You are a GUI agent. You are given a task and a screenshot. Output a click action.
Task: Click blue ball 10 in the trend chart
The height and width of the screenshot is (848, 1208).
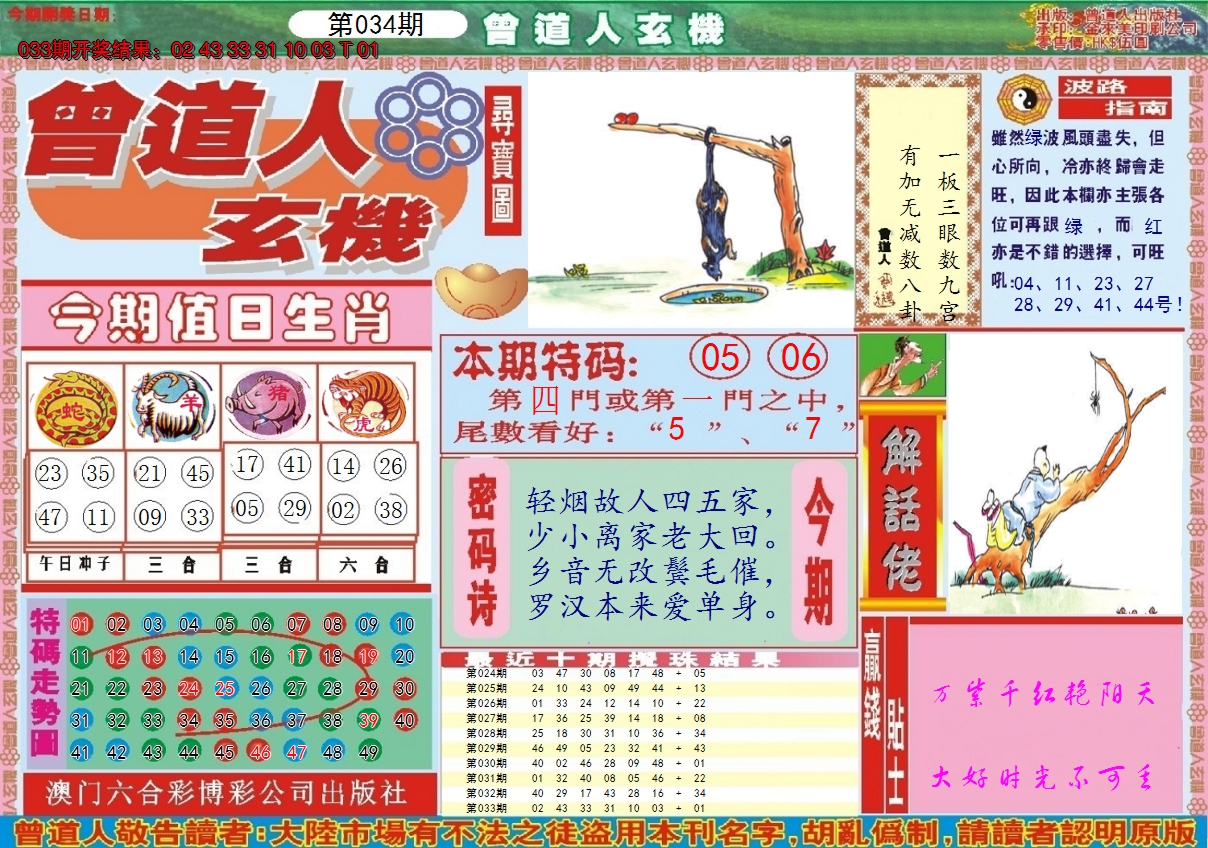point(404,625)
